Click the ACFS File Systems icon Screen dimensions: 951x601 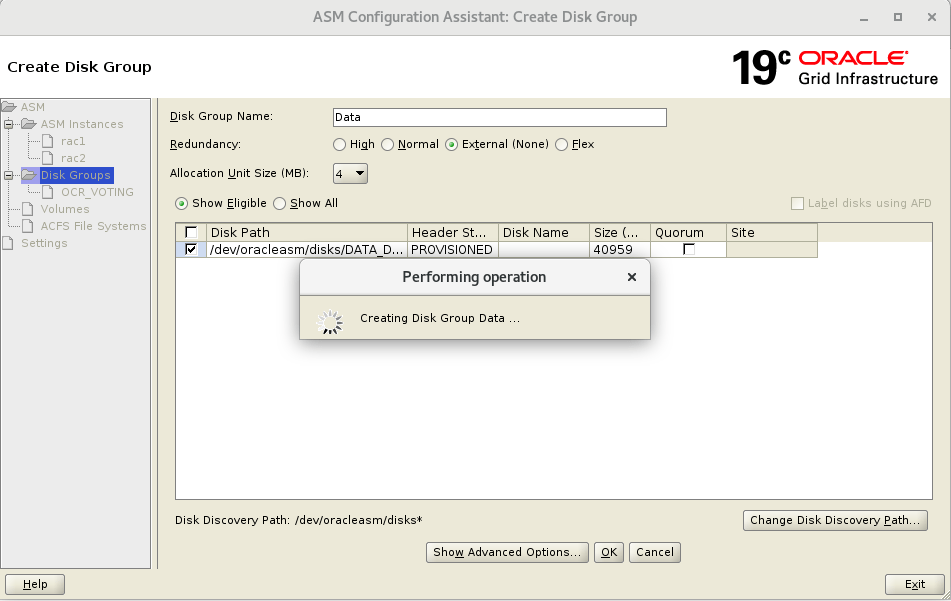pyautogui.click(x=29, y=226)
